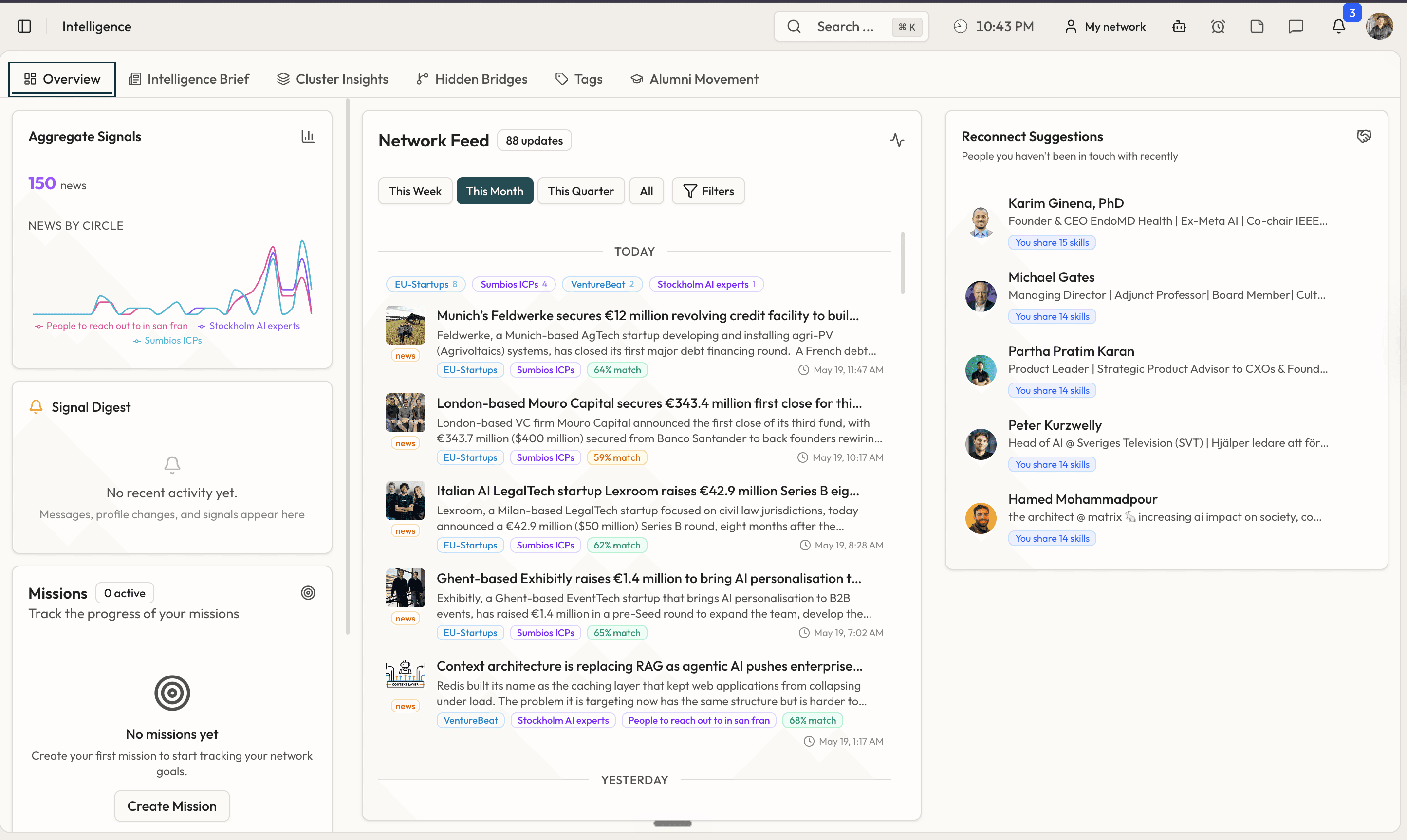Open the My network menu
The width and height of the screenshot is (1407, 840).
1105,27
